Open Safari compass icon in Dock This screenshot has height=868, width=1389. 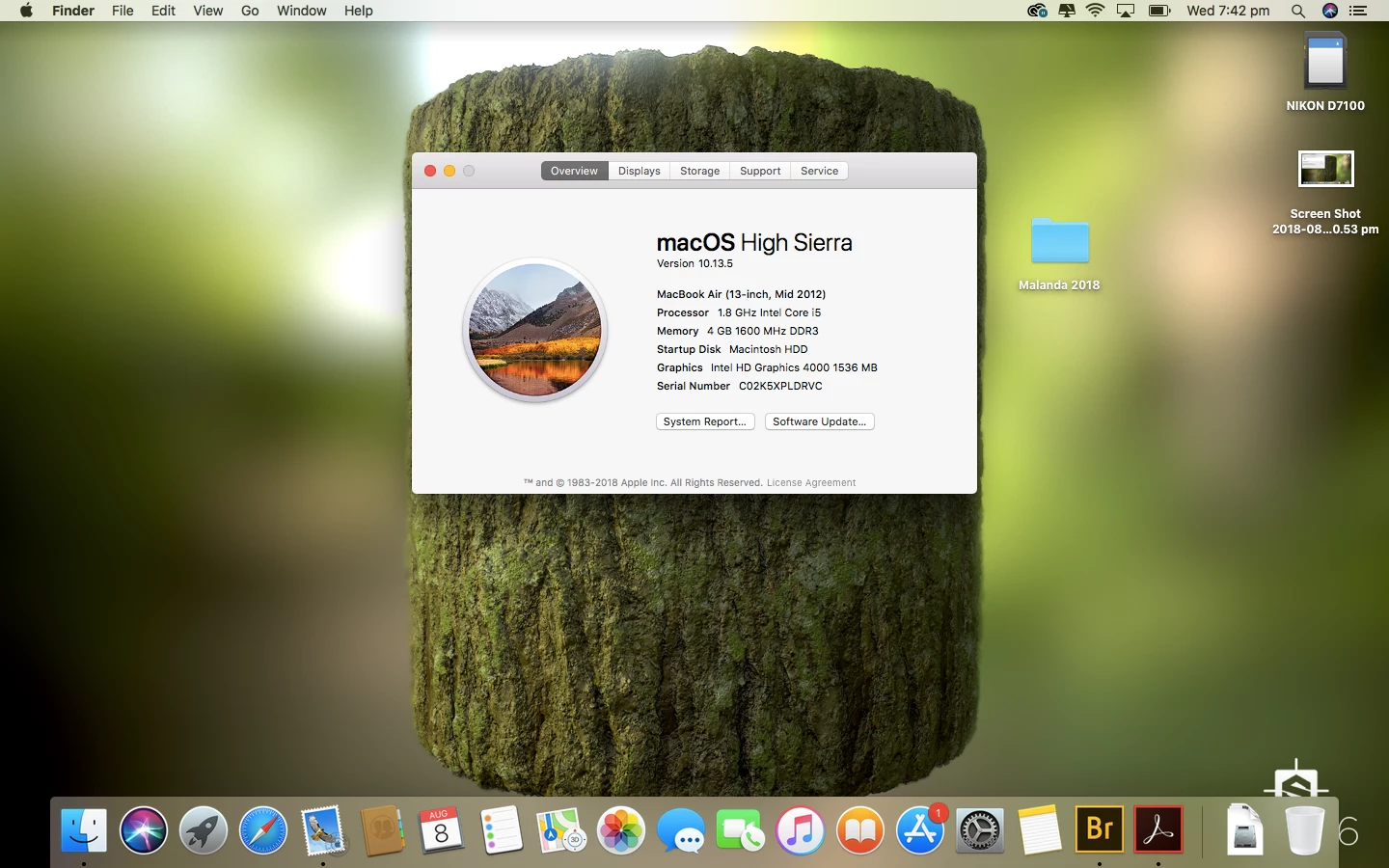click(x=263, y=830)
